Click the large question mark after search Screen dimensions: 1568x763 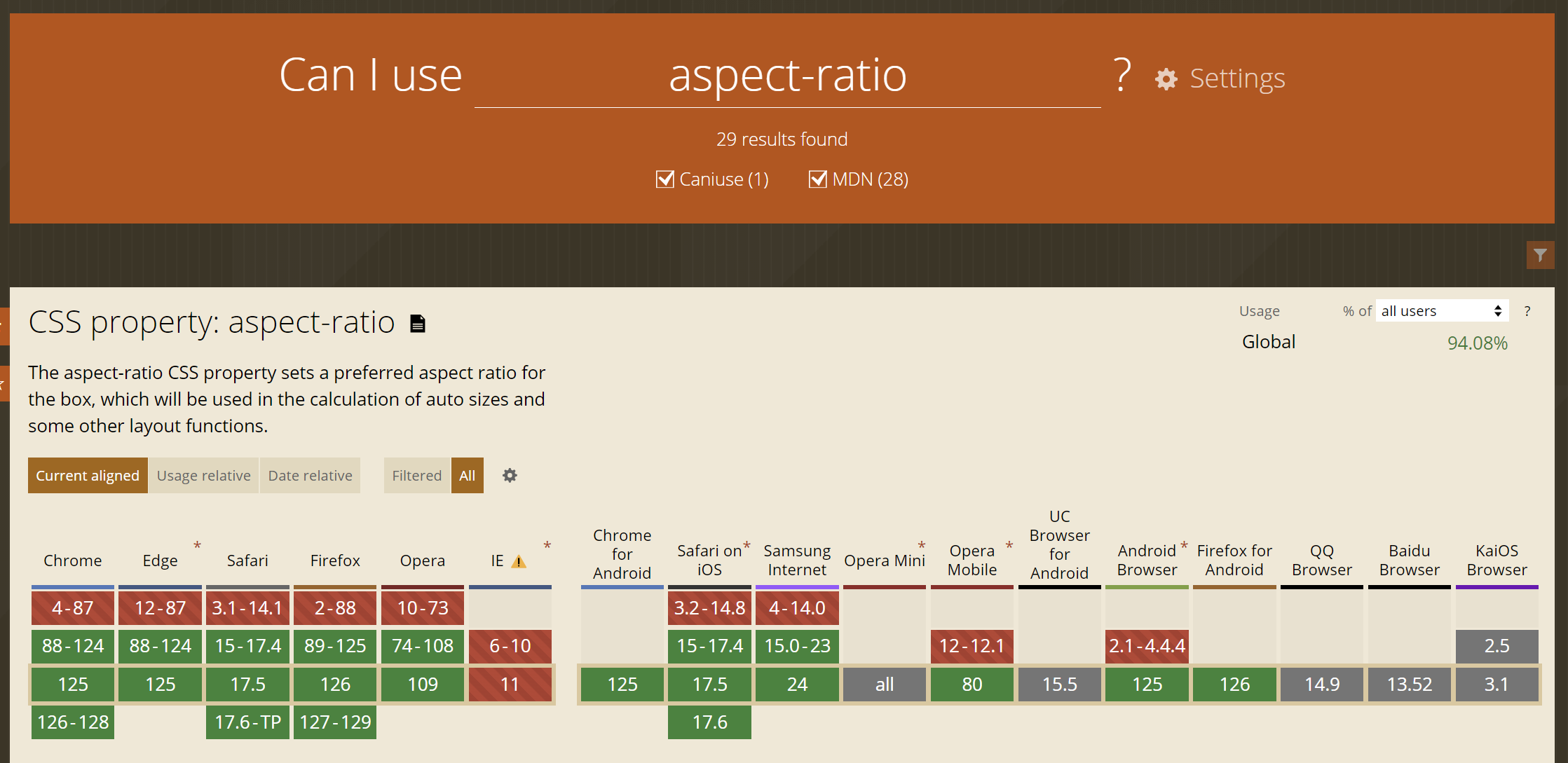coord(1122,74)
